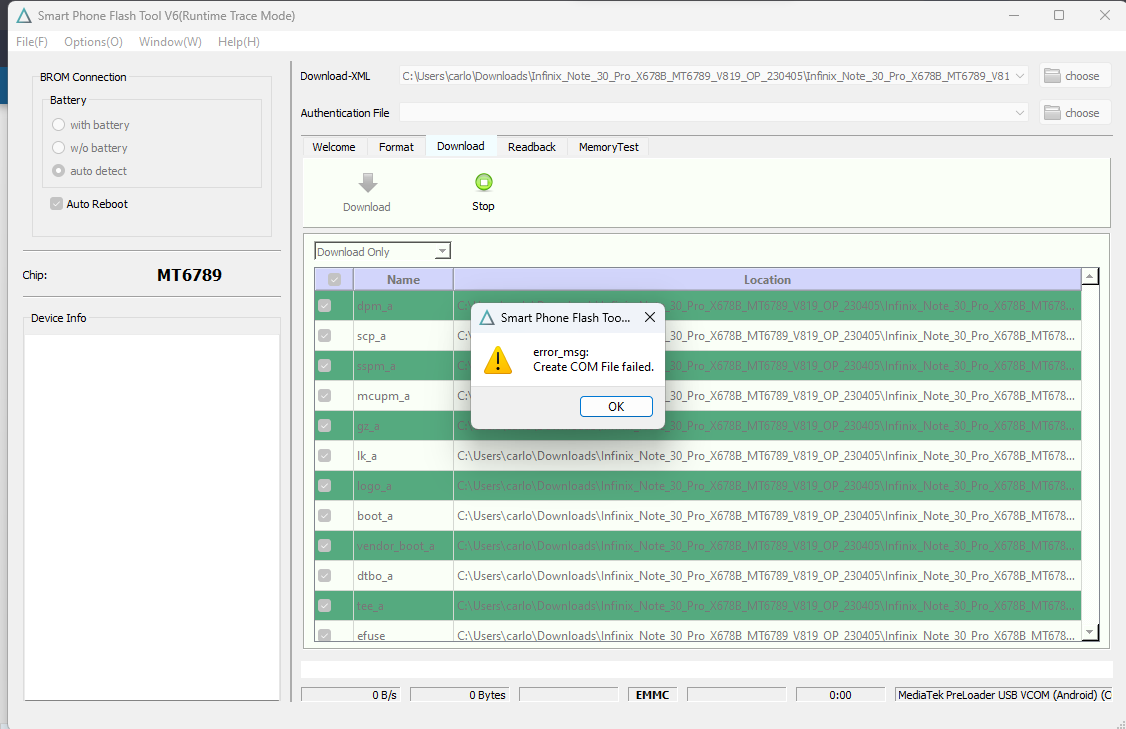This screenshot has width=1126, height=729.
Task: Open the File(F) menu
Action: point(32,42)
